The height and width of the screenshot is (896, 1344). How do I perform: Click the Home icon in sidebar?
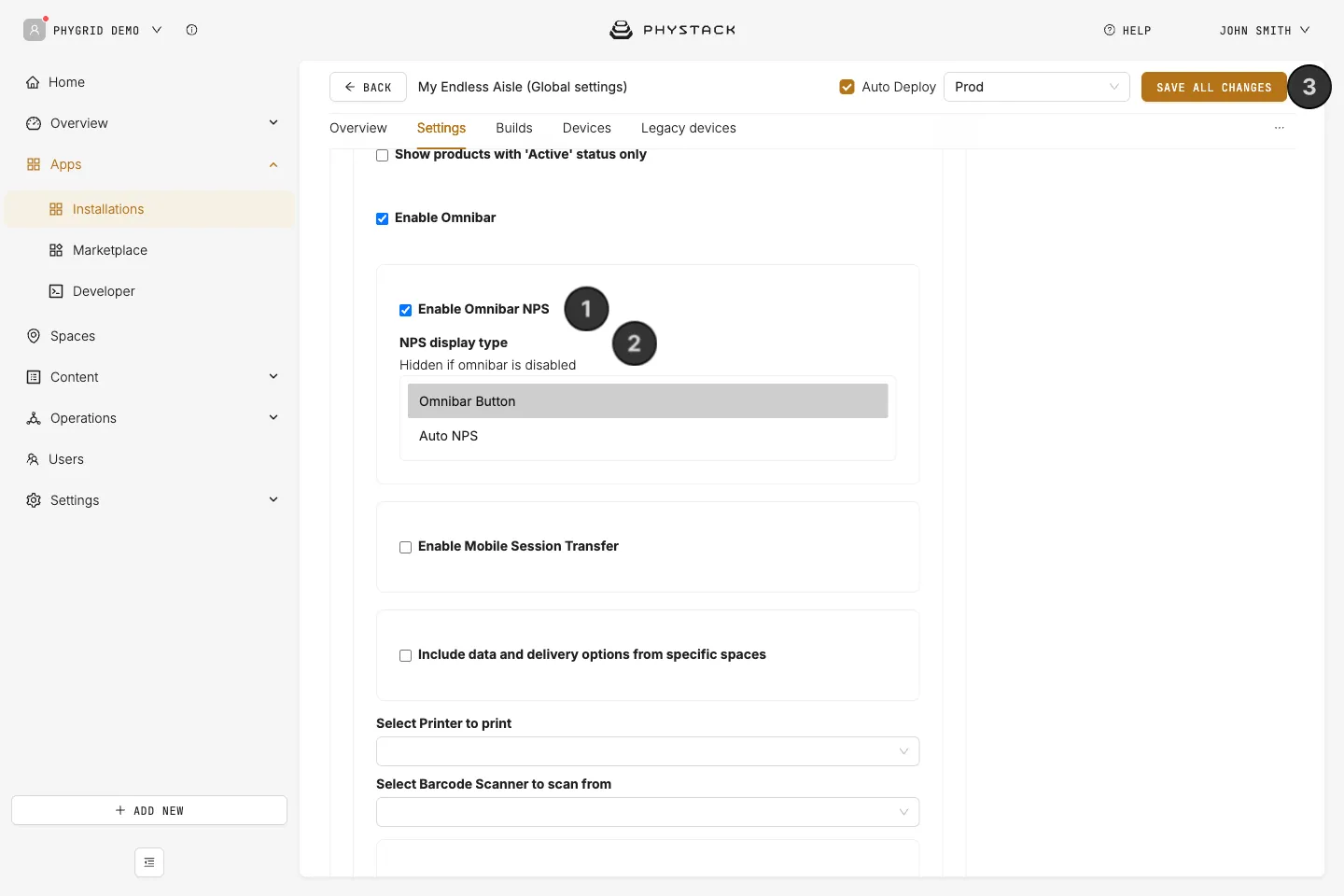pyautogui.click(x=33, y=82)
